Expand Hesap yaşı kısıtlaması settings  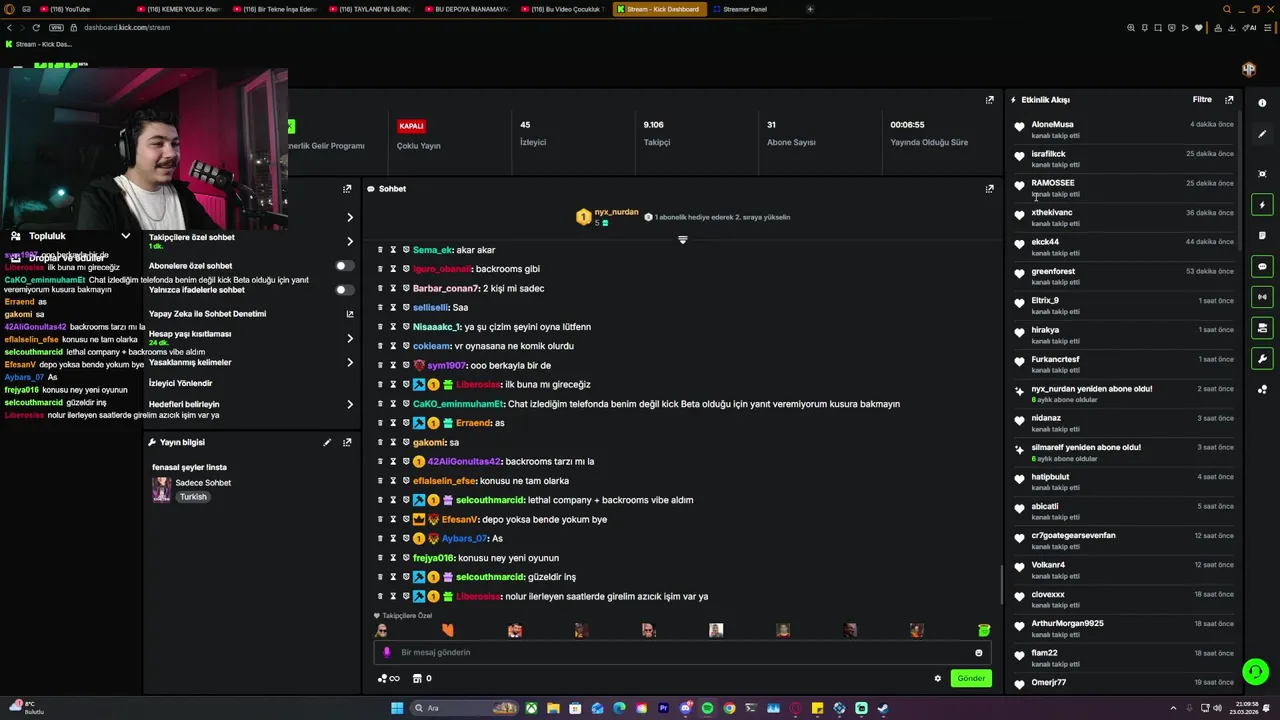pos(350,338)
